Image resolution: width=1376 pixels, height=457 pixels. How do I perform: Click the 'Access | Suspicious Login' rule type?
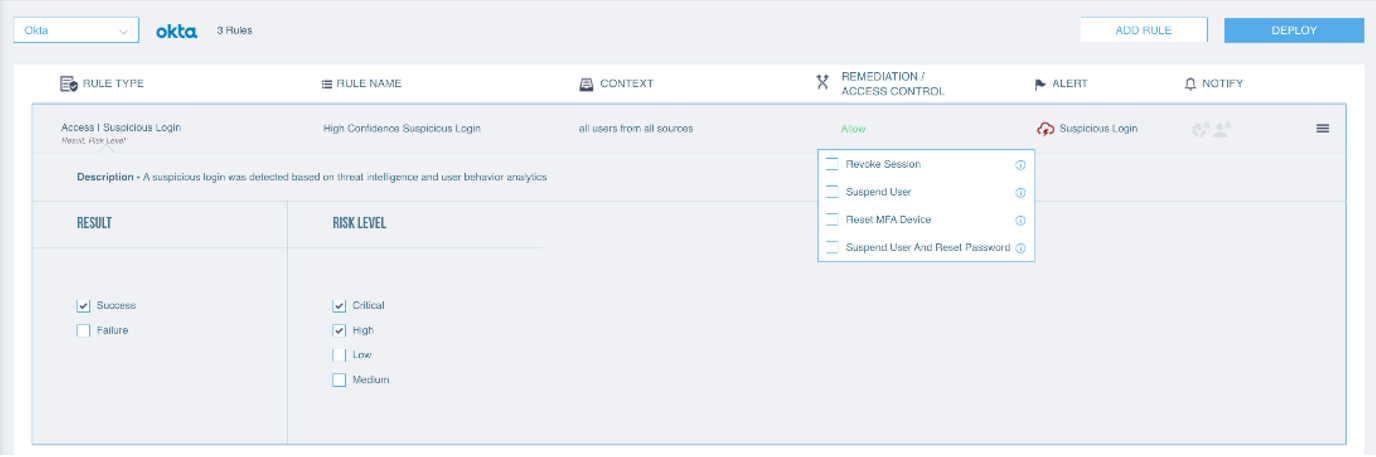(121, 128)
